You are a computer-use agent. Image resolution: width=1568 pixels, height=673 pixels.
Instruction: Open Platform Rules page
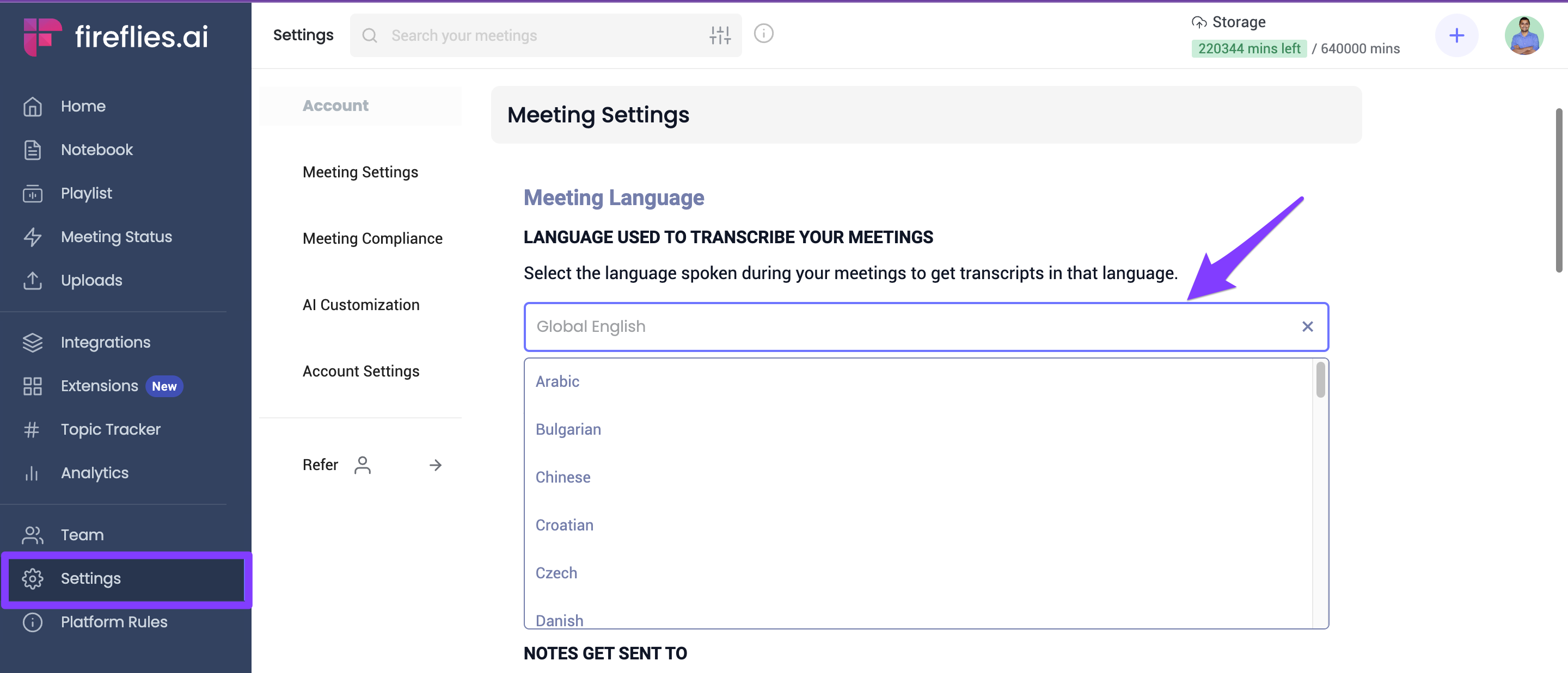(x=114, y=622)
